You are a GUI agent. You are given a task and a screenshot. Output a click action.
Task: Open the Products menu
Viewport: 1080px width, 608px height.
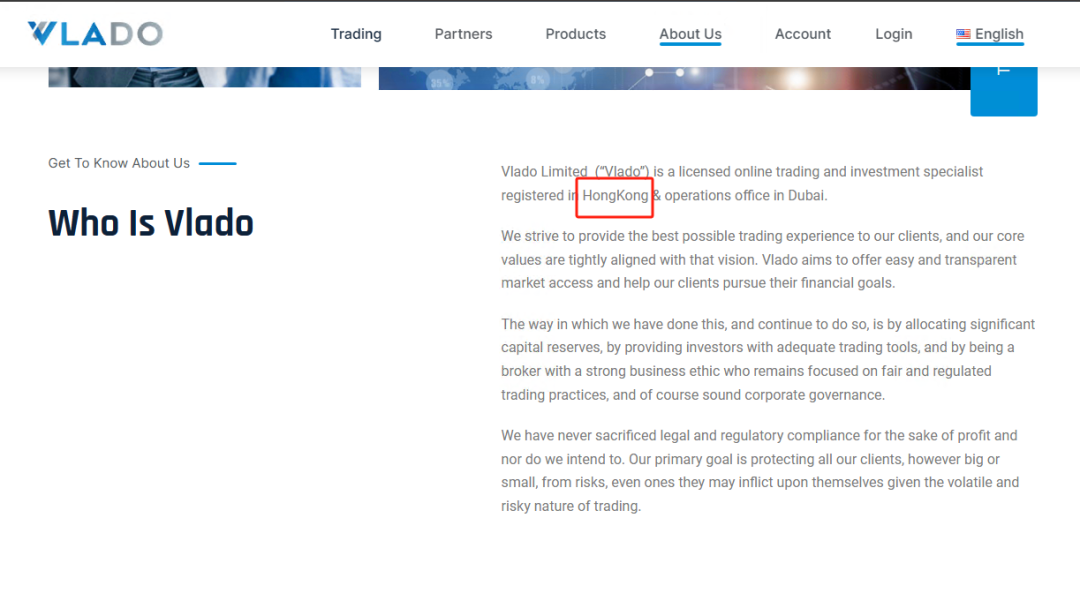click(x=576, y=34)
